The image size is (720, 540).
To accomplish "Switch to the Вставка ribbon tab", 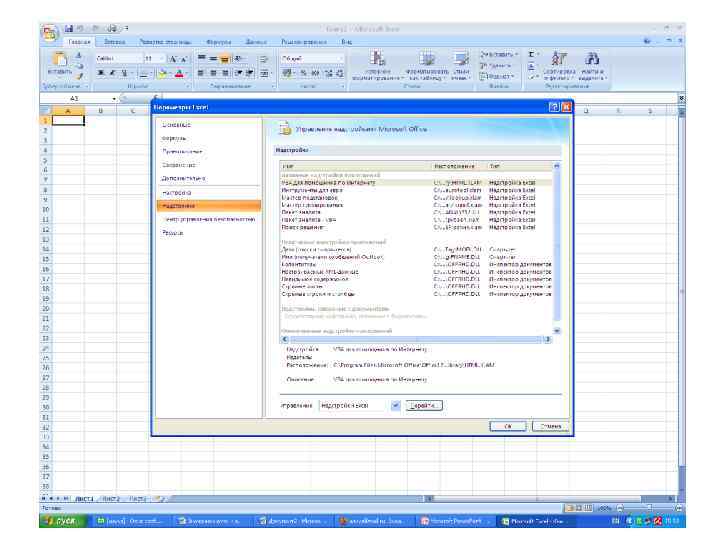I will 115,42.
